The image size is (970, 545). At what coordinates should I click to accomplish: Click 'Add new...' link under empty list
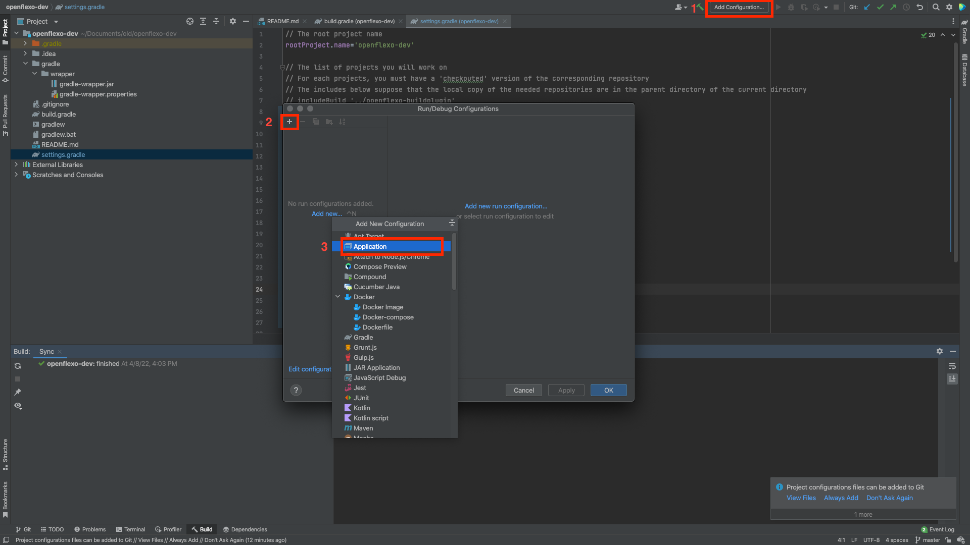click(327, 214)
